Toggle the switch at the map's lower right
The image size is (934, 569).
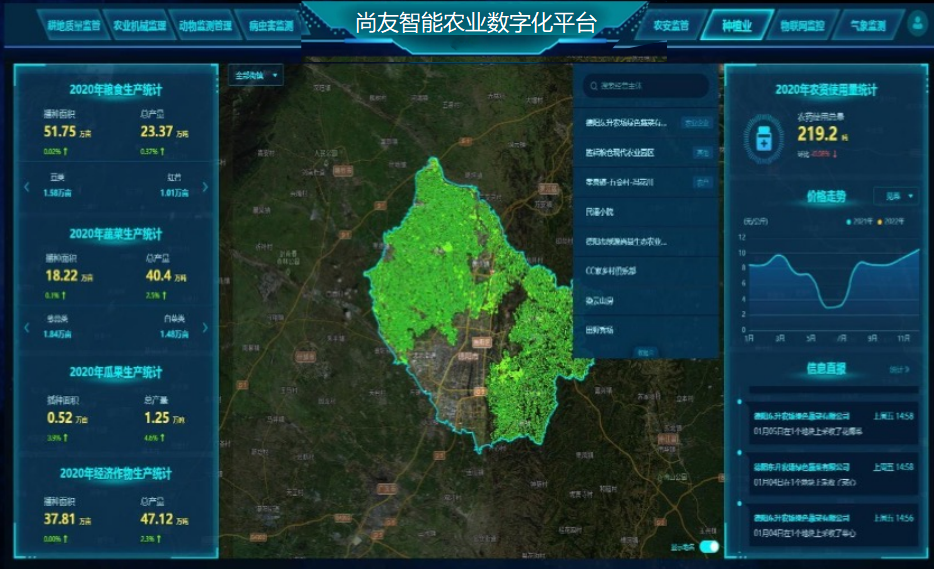[x=709, y=546]
